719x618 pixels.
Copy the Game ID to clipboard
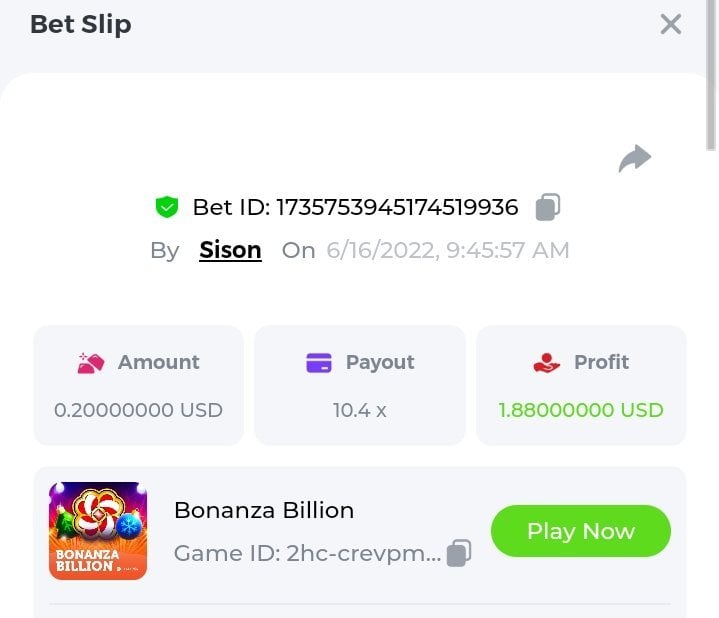click(x=459, y=553)
